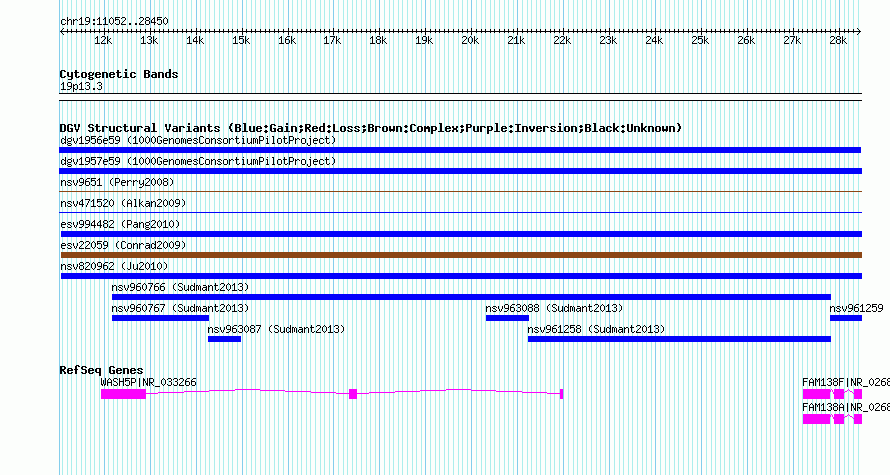The width and height of the screenshot is (890, 475).
Task: Open WASH5P|NR_033266 gene label
Action: tap(149, 382)
